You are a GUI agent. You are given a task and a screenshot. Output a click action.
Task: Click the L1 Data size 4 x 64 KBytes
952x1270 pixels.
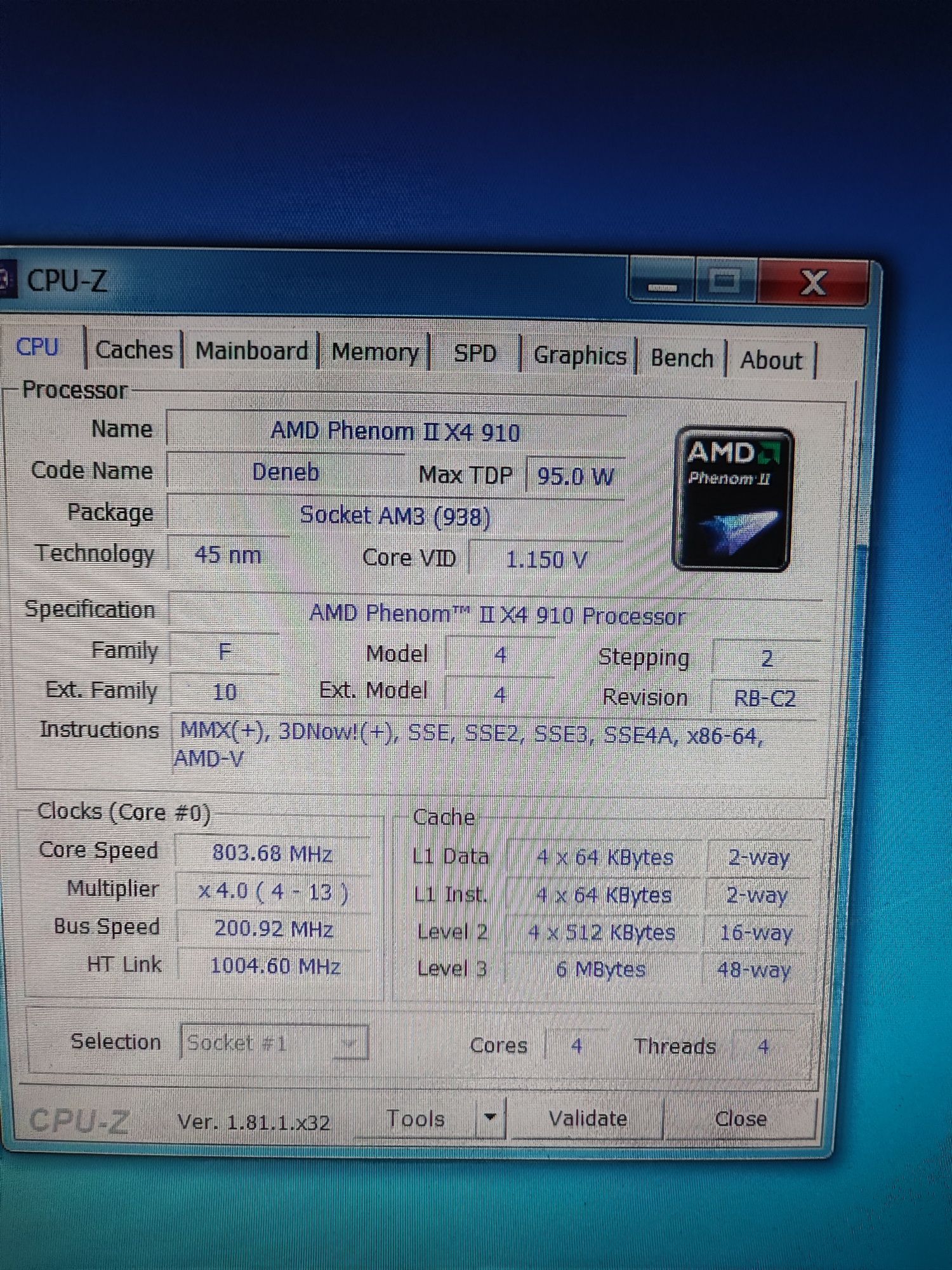click(x=604, y=857)
